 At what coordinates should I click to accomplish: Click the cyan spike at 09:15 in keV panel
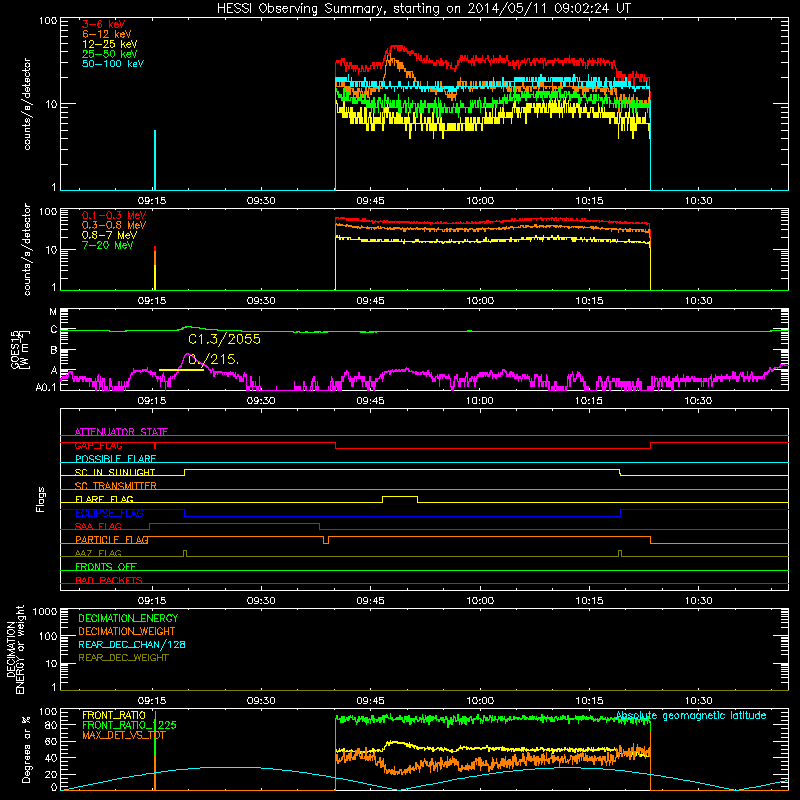click(x=155, y=160)
